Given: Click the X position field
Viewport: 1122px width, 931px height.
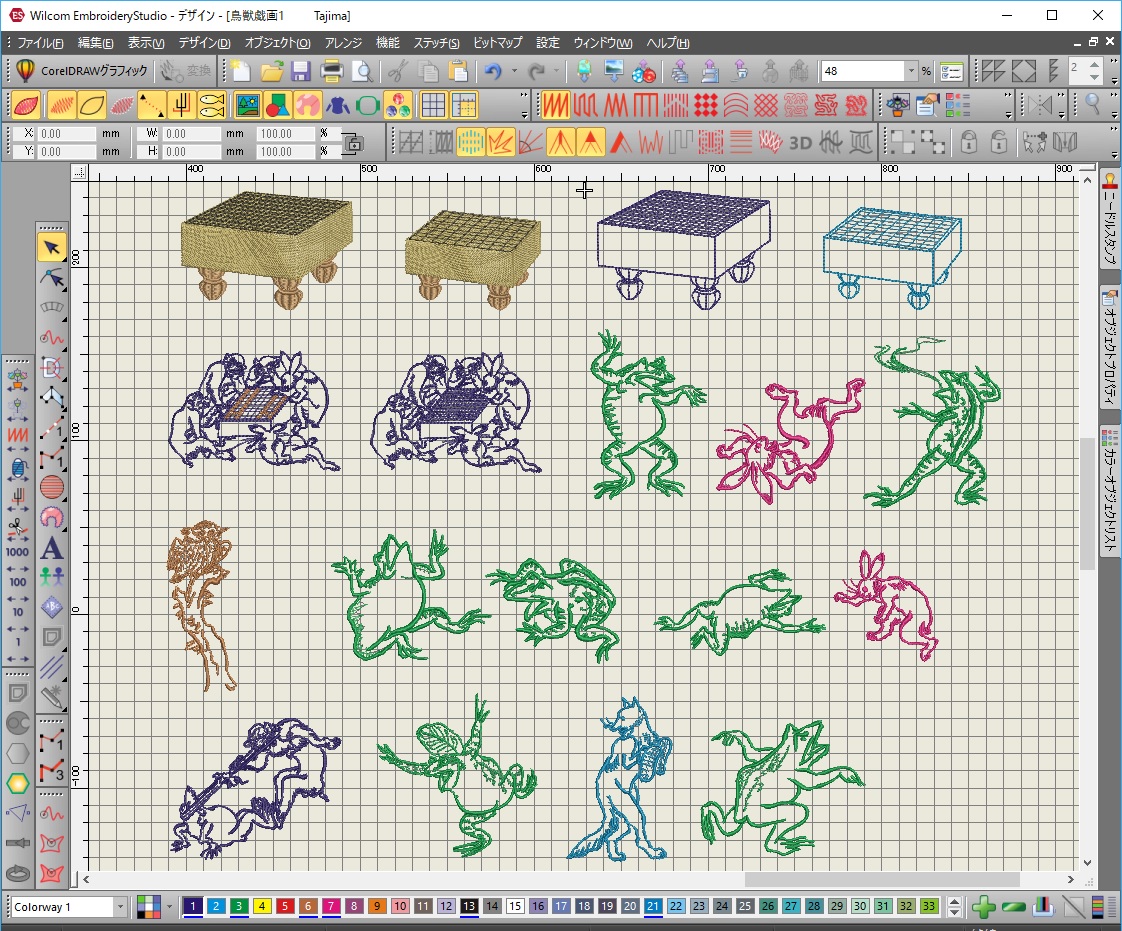Looking at the screenshot, I should 66,134.
